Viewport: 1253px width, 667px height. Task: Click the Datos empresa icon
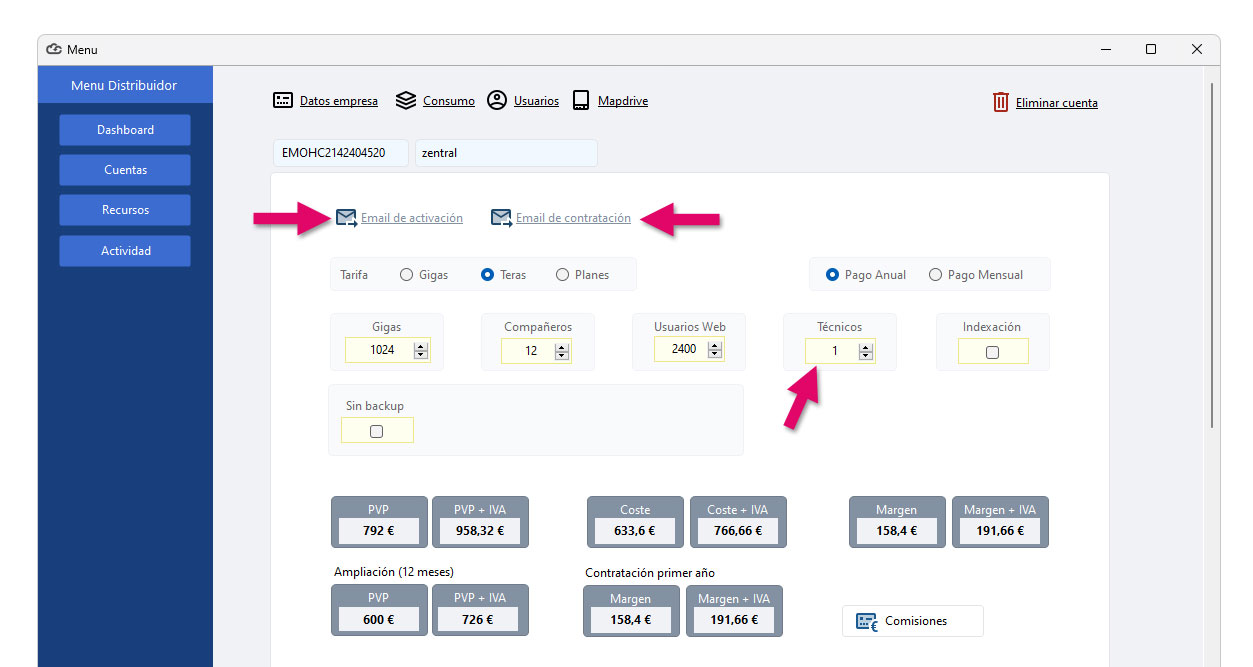[283, 101]
